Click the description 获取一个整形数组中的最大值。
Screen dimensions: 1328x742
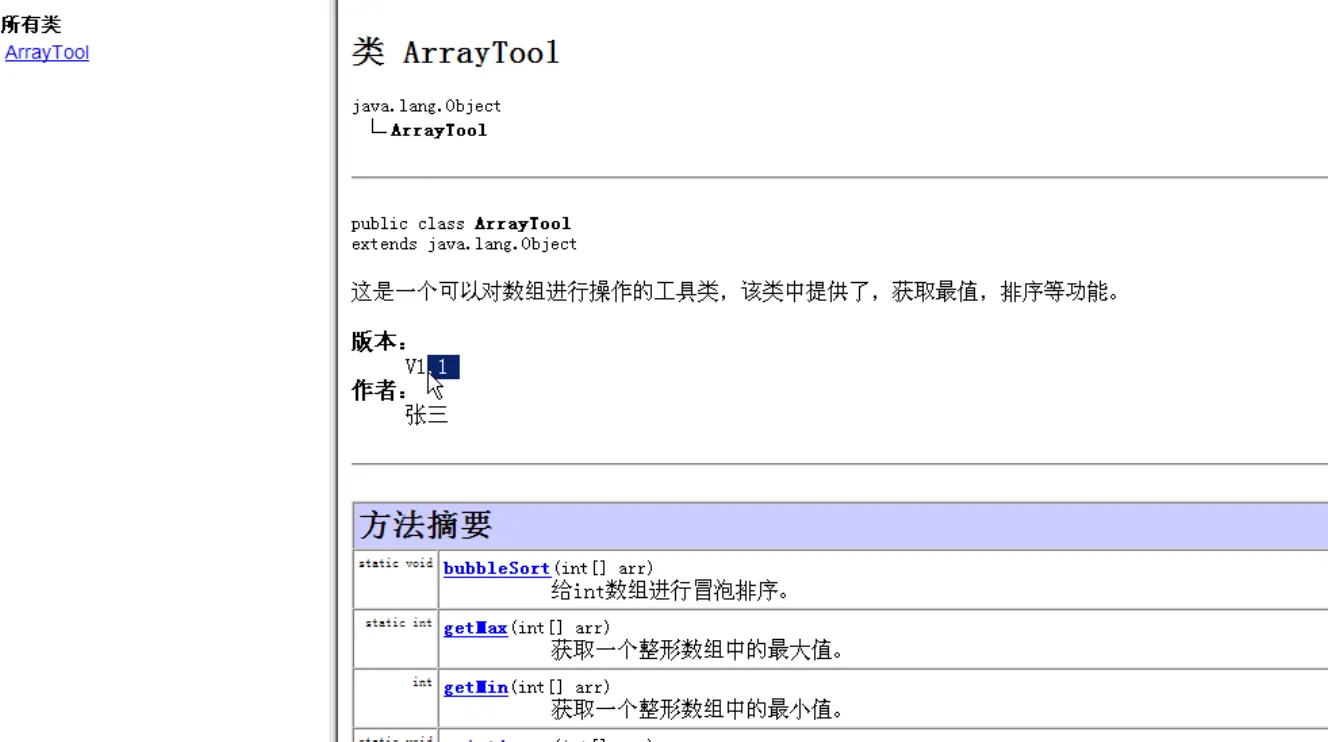pos(698,650)
